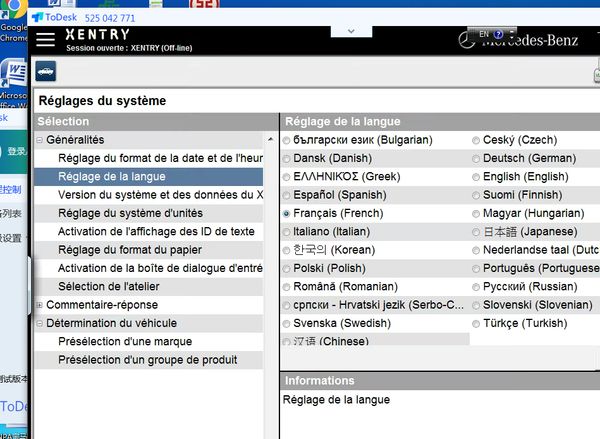The width and height of the screenshot is (600, 439).
Task: Choose the Dansk (Danish) radio button
Action: tap(286, 159)
